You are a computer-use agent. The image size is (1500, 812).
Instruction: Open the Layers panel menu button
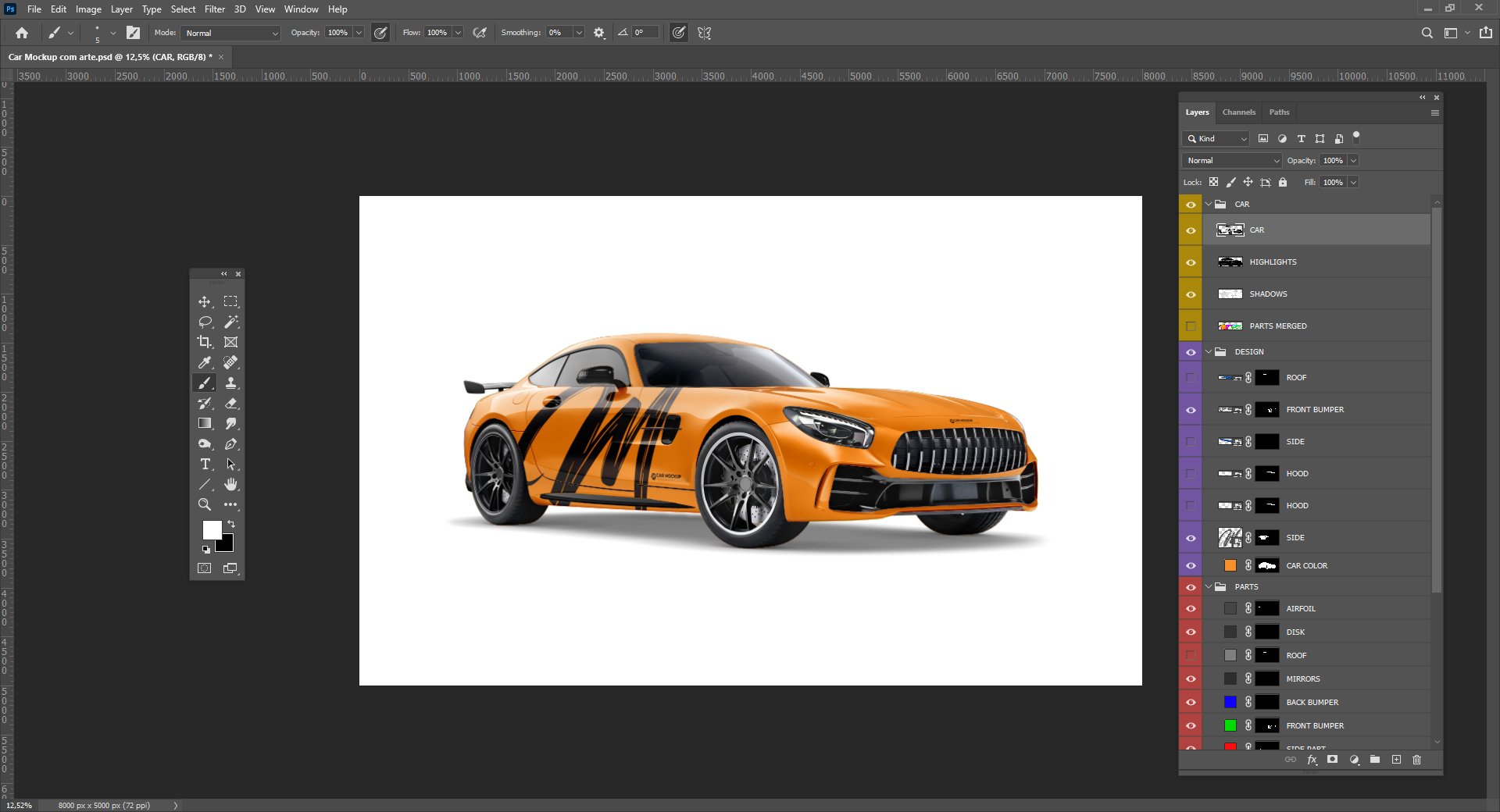(x=1435, y=112)
